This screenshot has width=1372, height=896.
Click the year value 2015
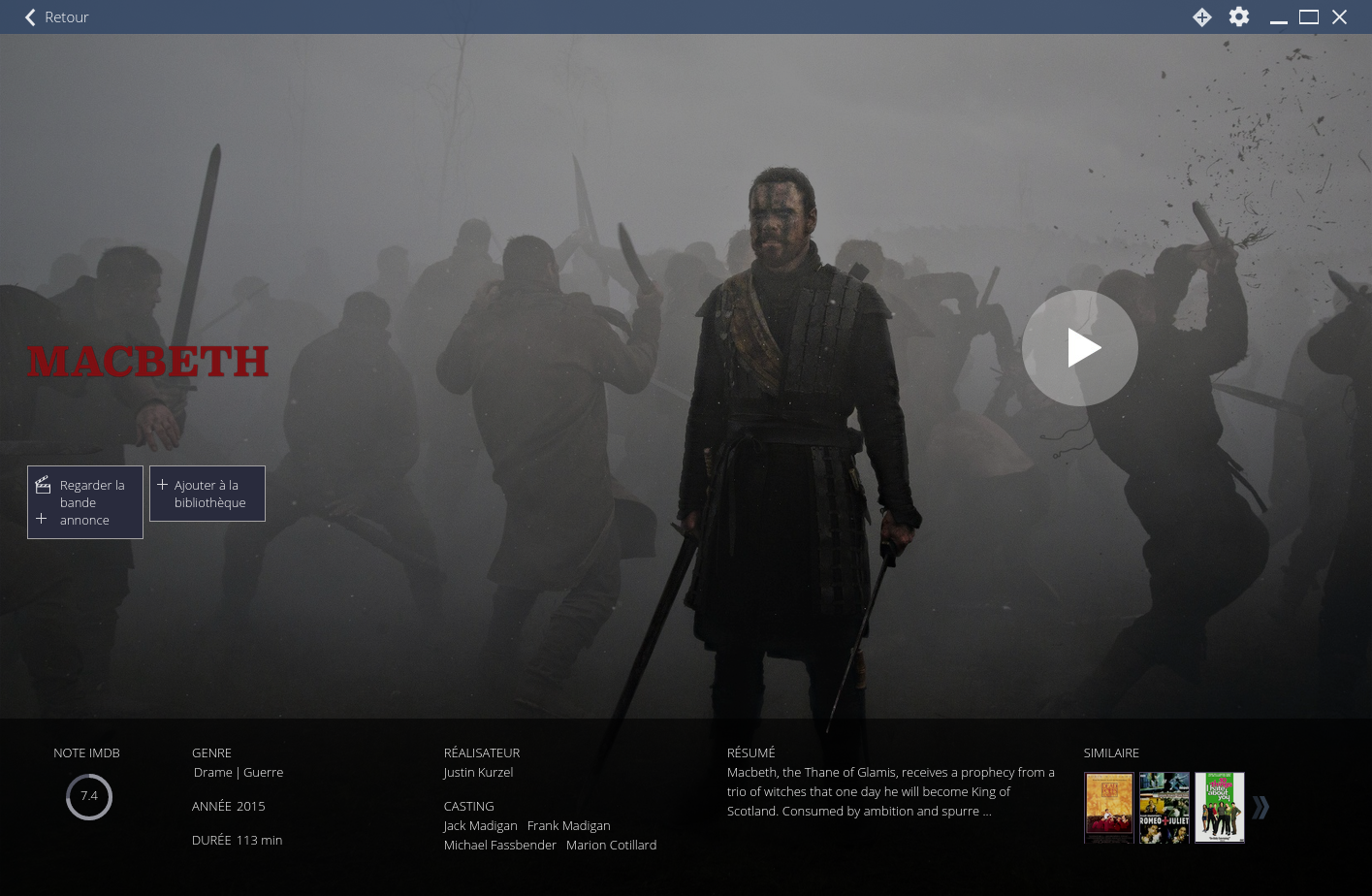pos(250,807)
